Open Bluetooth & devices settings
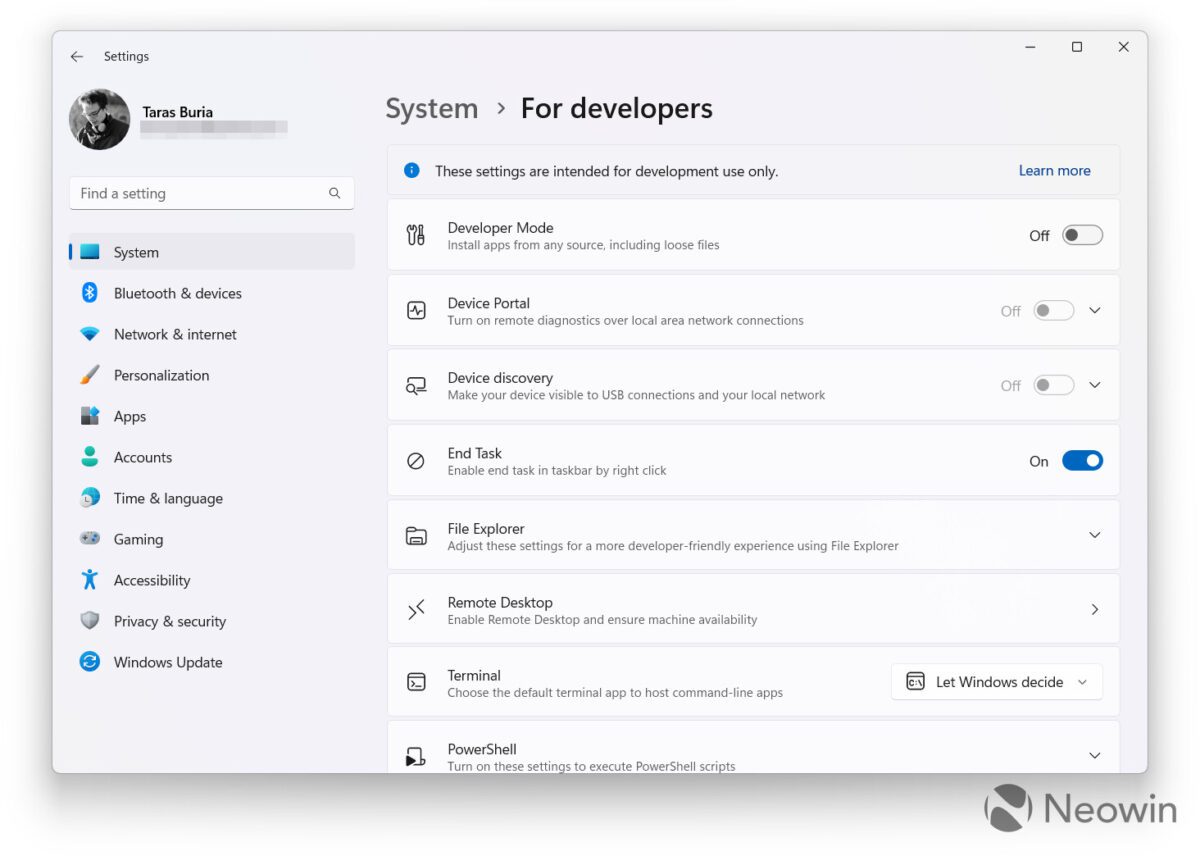Image resolution: width=1200 pixels, height=856 pixels. tap(178, 293)
